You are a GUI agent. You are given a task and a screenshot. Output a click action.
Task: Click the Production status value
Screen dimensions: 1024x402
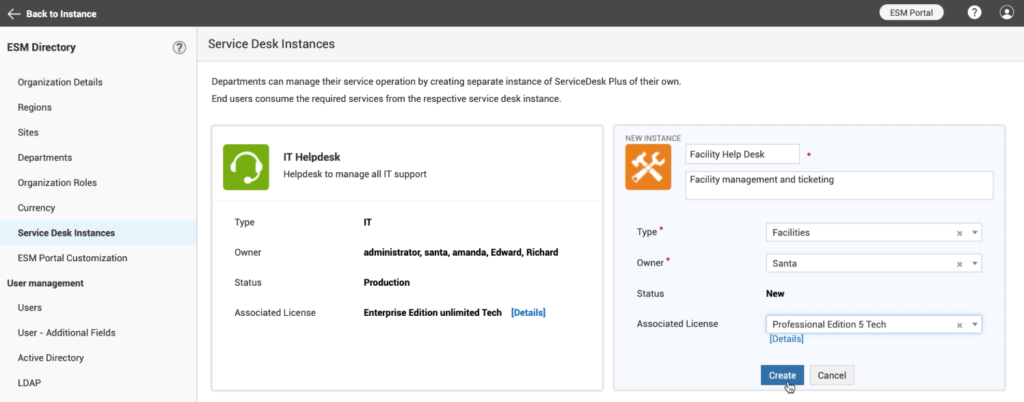387,283
